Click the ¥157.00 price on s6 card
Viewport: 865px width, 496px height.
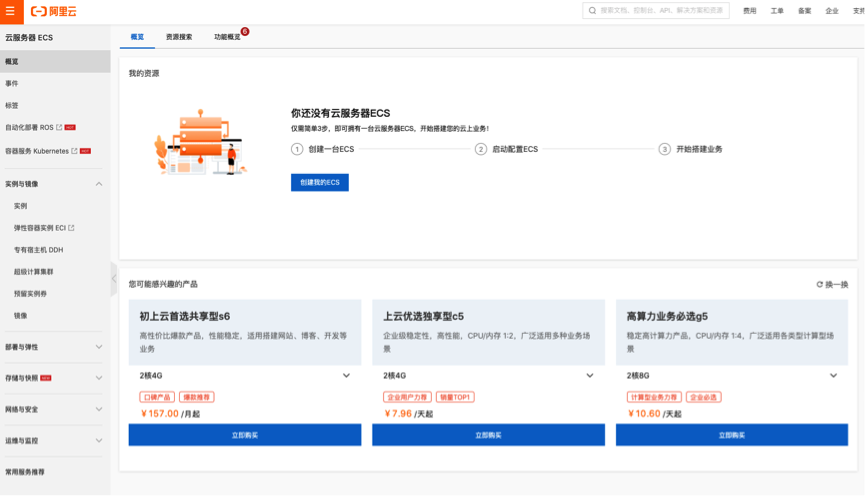[x=160, y=414]
